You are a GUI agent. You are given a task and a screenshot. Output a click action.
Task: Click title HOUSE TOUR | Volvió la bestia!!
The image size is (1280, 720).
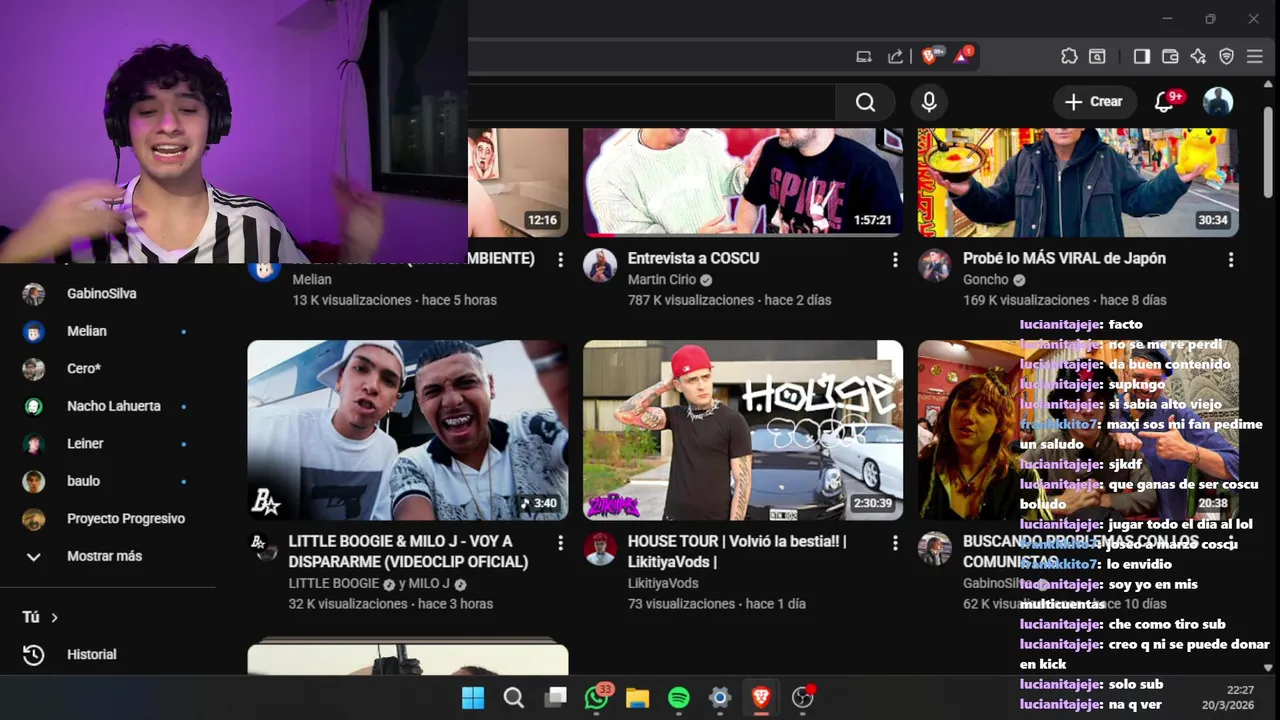coord(737,551)
